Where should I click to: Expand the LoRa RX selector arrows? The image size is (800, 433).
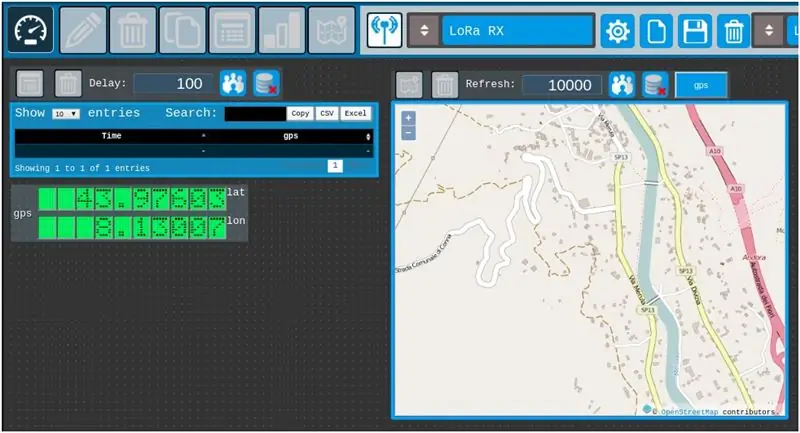pyautogui.click(x=424, y=31)
